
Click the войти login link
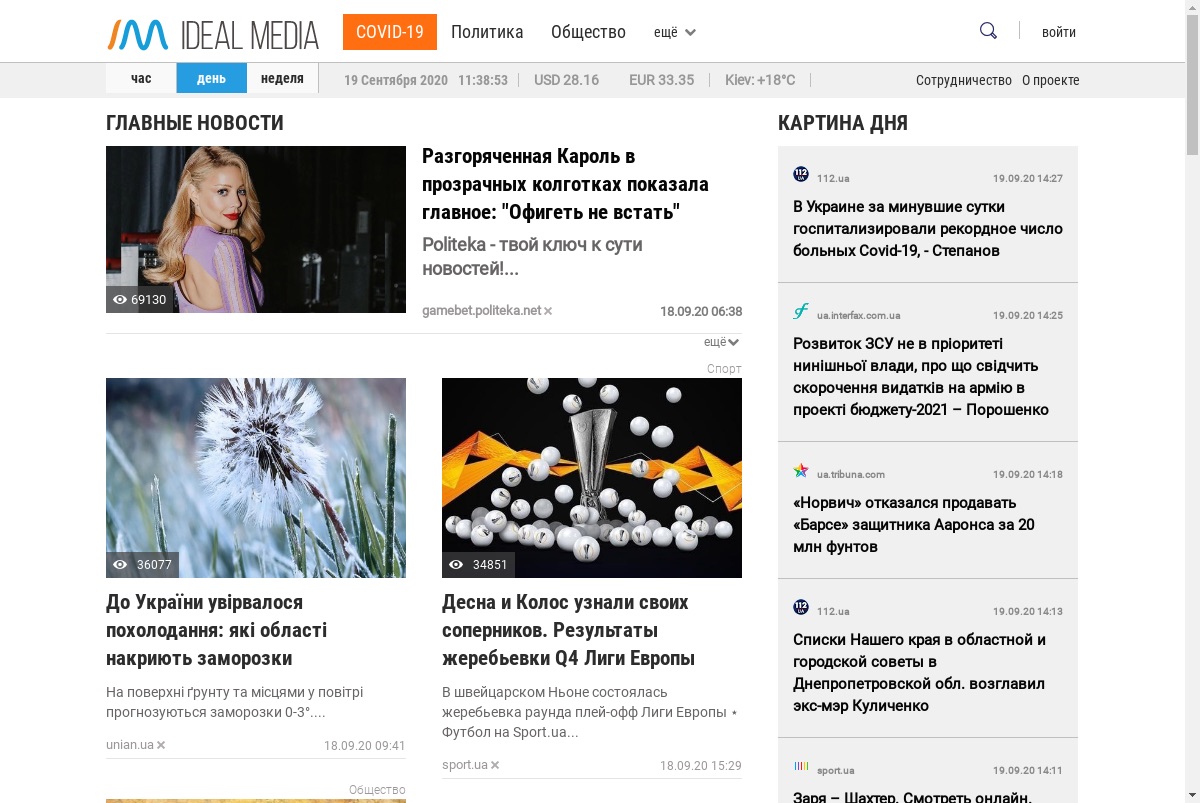tap(1059, 32)
